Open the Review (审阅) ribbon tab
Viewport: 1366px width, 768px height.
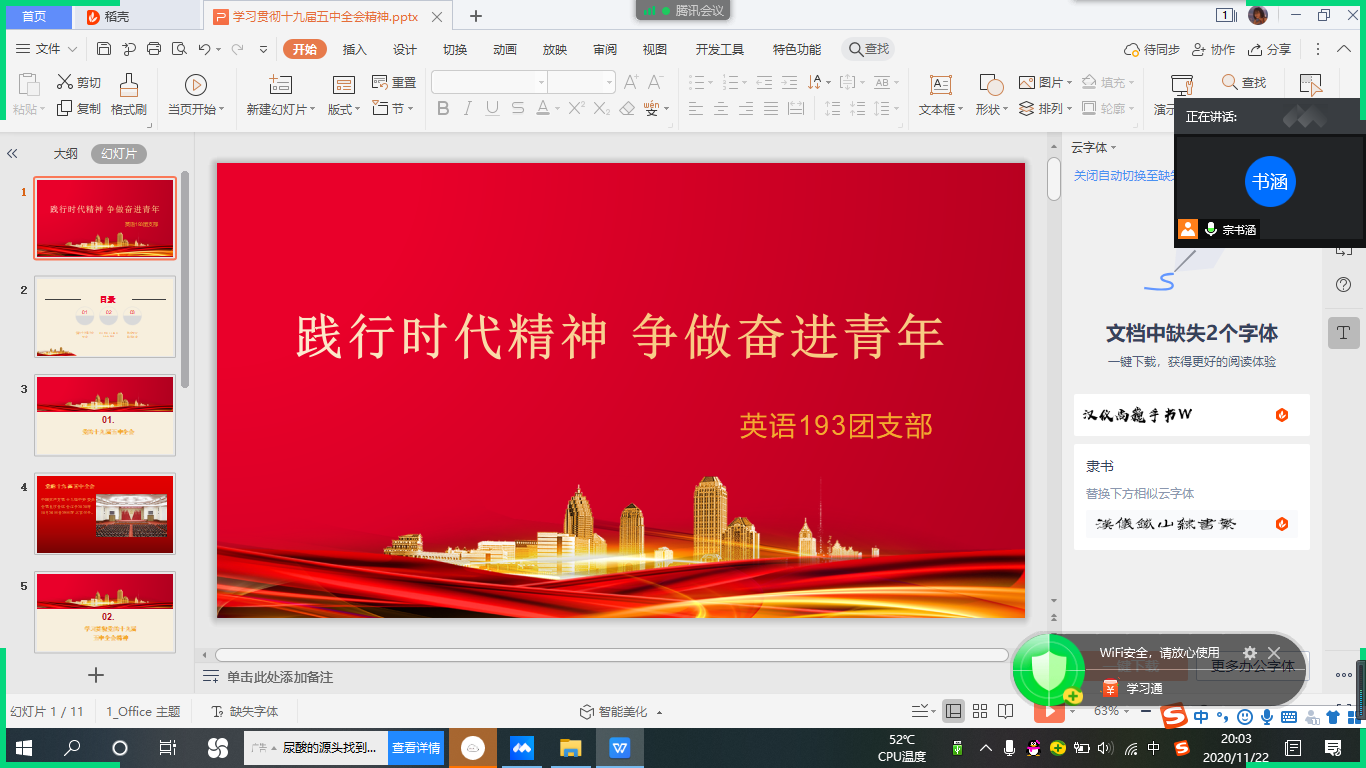605,49
